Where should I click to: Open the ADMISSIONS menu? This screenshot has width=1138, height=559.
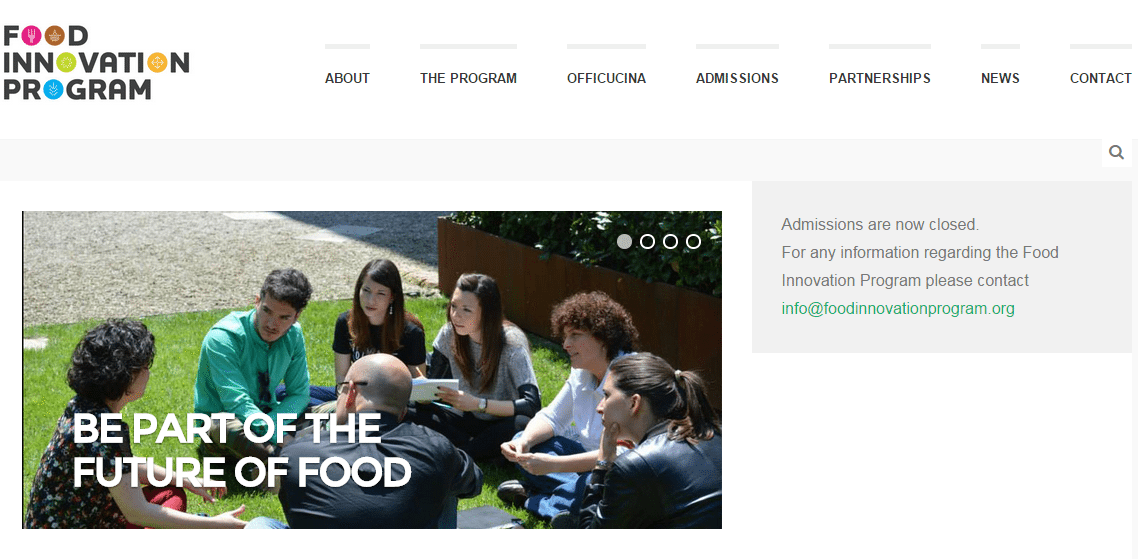pyautogui.click(x=737, y=78)
